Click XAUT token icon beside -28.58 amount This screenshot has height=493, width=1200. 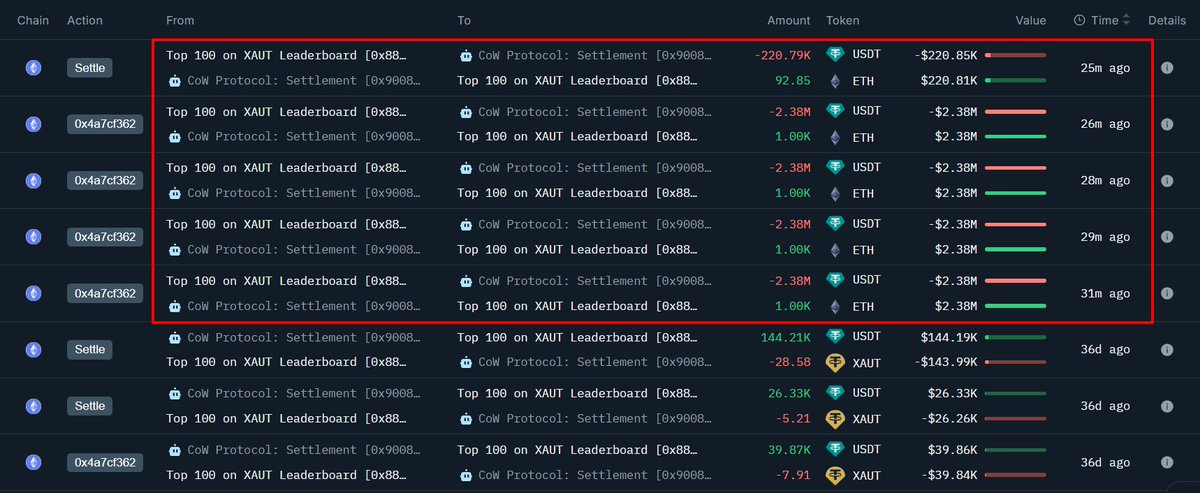pyautogui.click(x=834, y=362)
